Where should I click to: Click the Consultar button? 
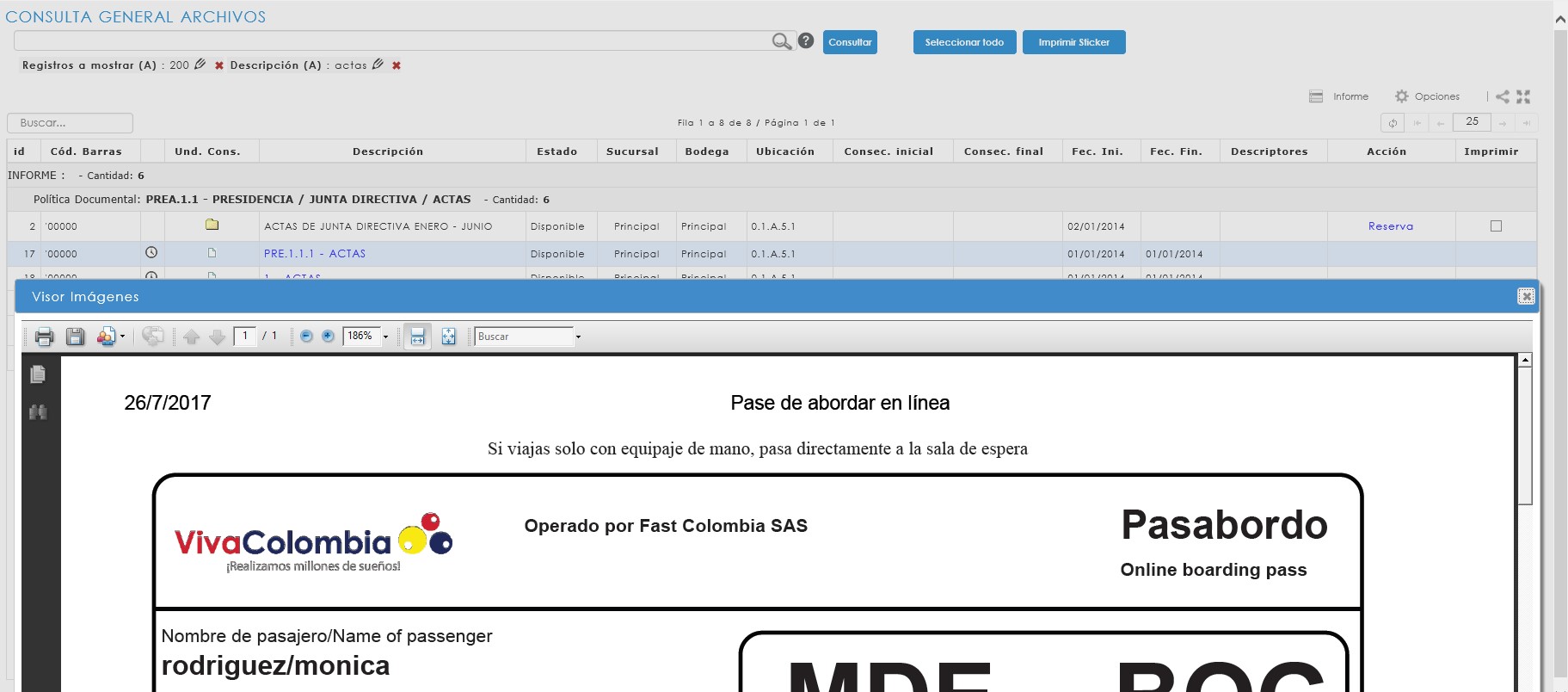pyautogui.click(x=850, y=42)
